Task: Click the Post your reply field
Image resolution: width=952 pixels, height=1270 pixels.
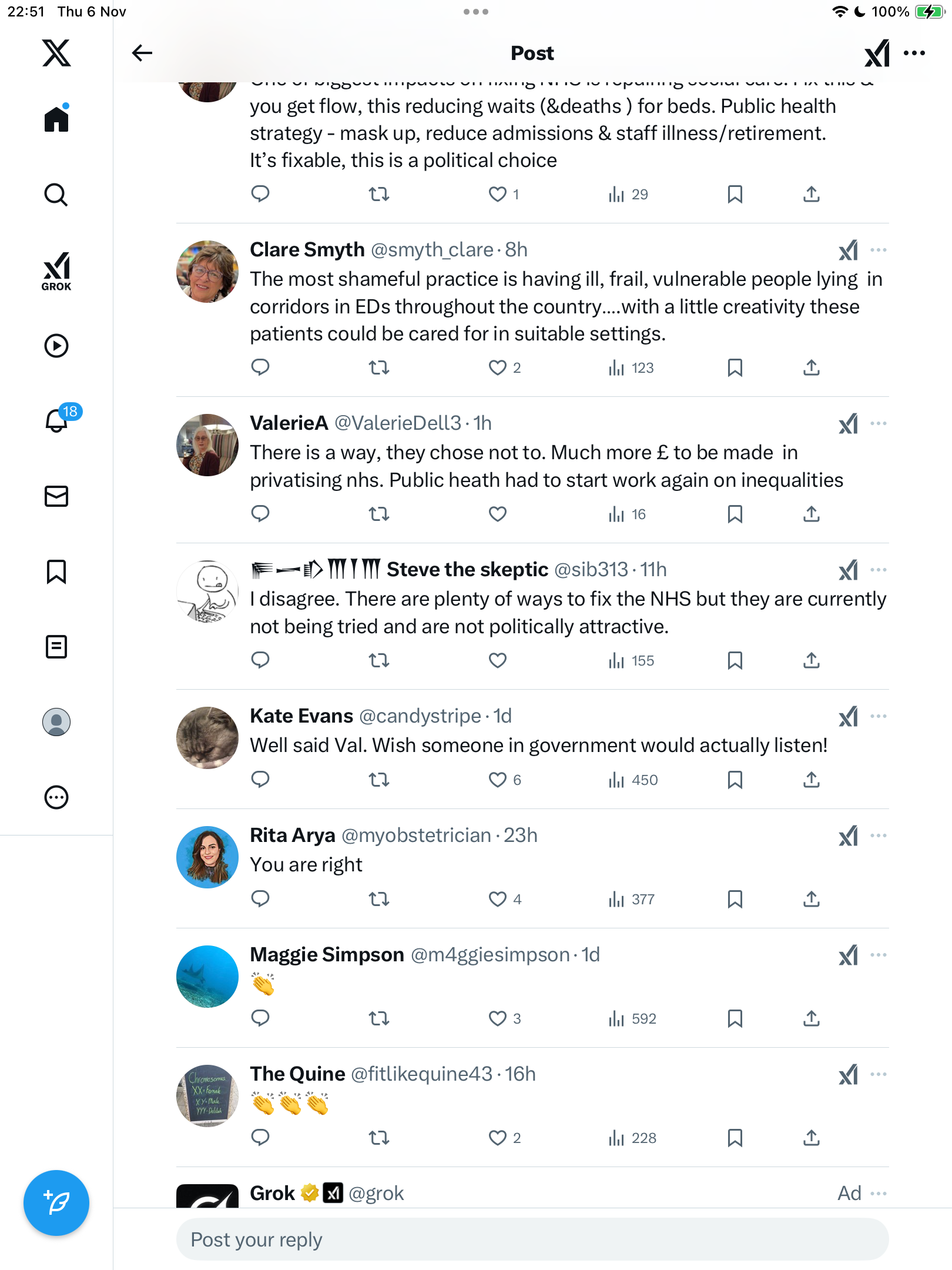Action: pos(532,1239)
